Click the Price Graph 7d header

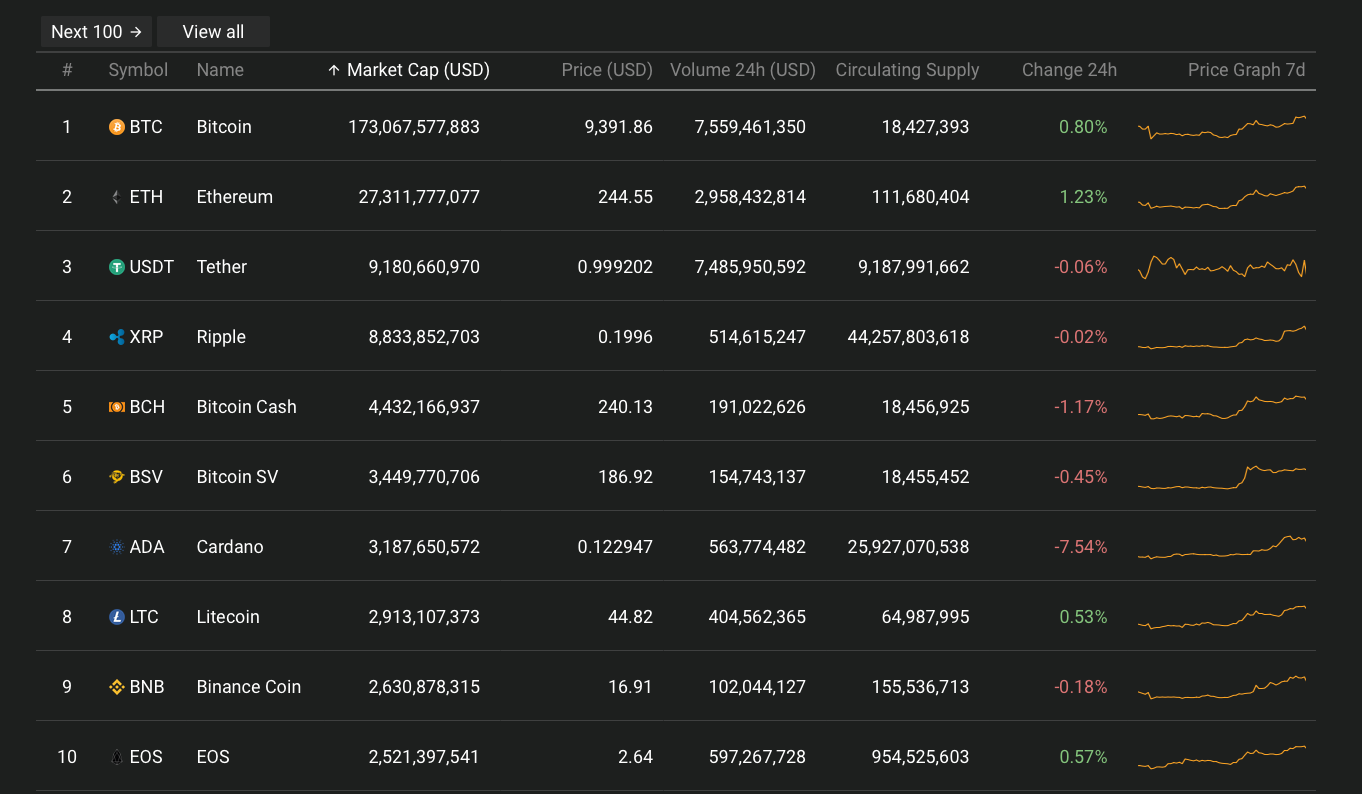[x=1246, y=70]
